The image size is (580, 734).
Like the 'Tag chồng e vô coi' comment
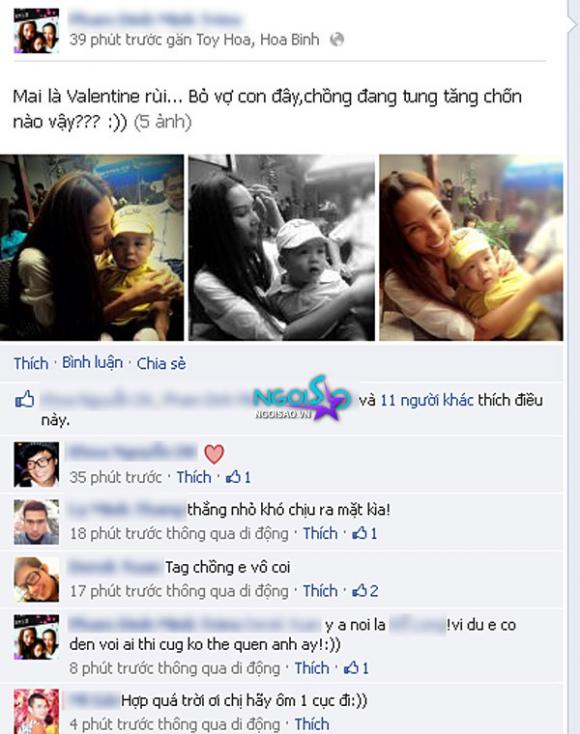(320, 591)
